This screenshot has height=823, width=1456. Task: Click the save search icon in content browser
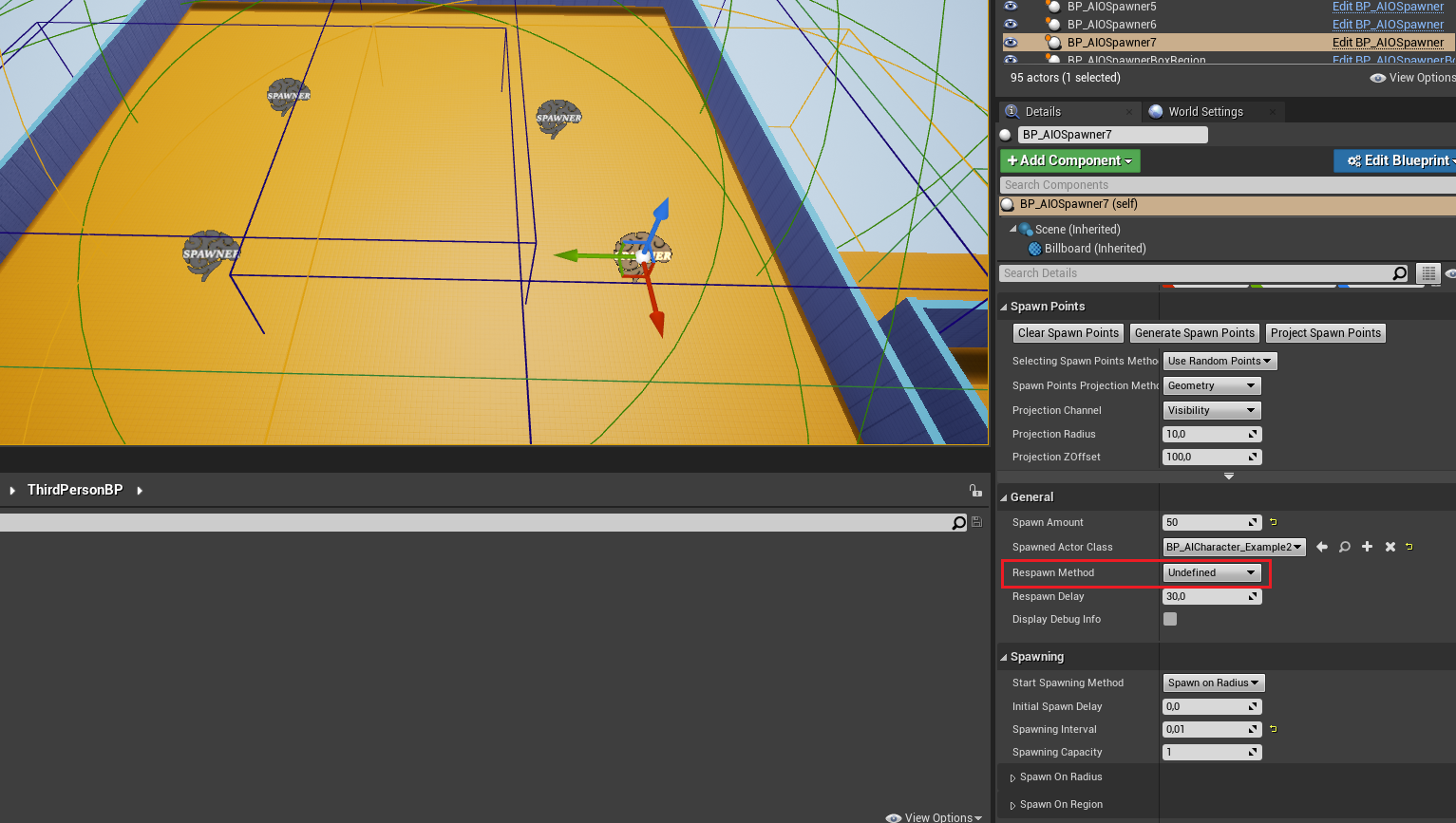[977, 522]
